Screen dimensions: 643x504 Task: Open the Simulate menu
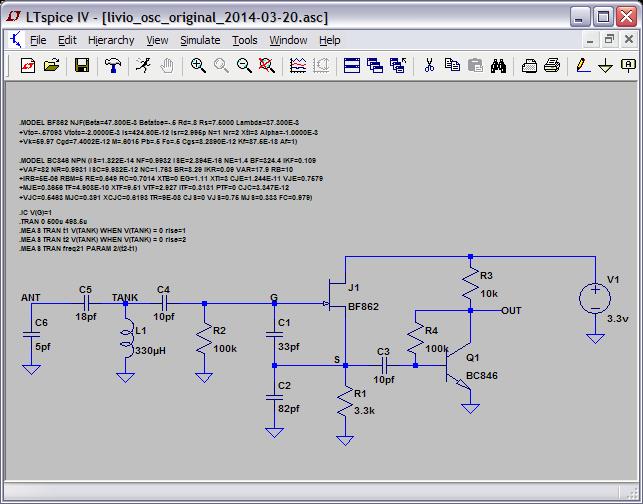[x=200, y=40]
